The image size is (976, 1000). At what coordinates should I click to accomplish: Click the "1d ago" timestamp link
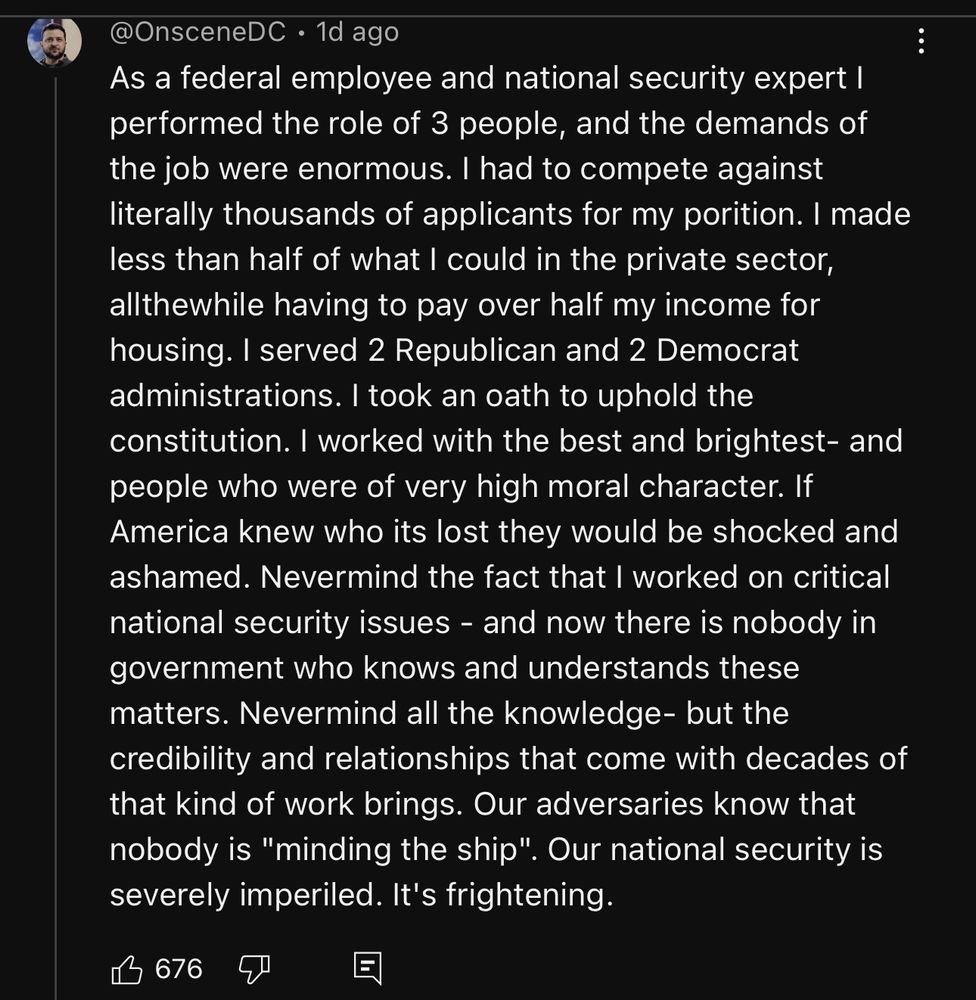click(358, 32)
